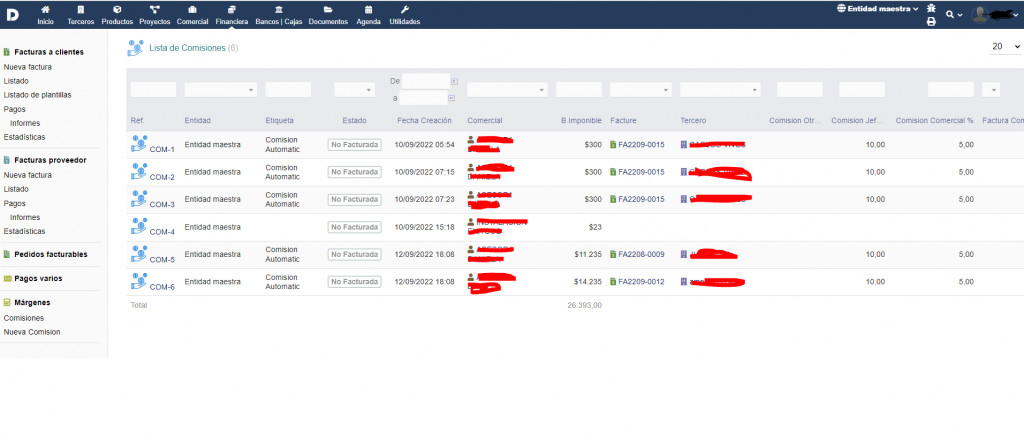
Task: Open the Productos menu
Action: [117, 15]
